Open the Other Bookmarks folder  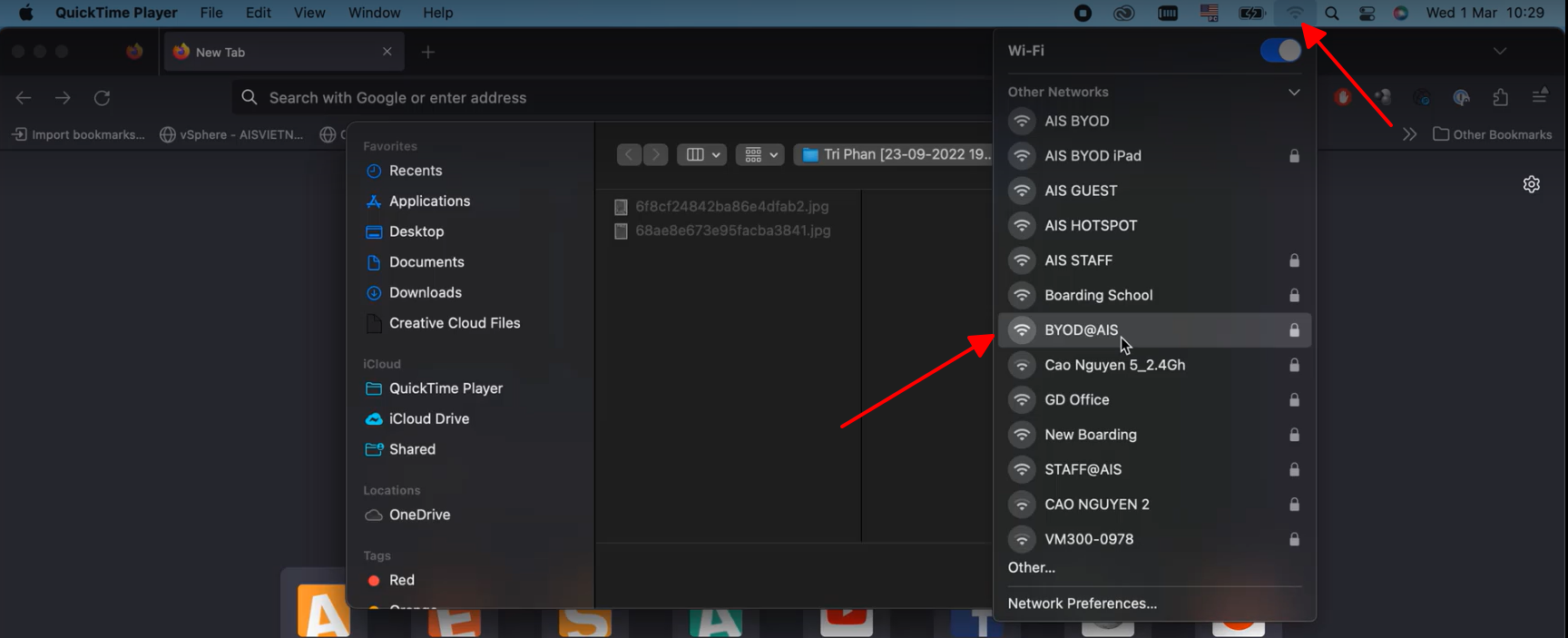[x=1493, y=134]
